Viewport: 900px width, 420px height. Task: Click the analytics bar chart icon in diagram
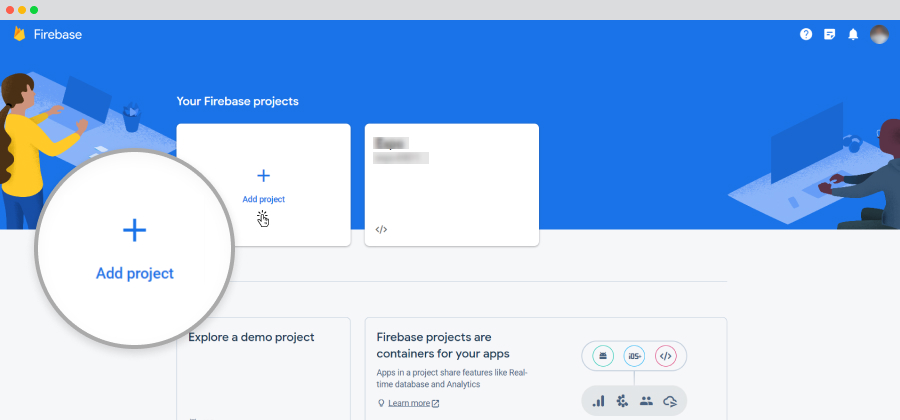599,401
